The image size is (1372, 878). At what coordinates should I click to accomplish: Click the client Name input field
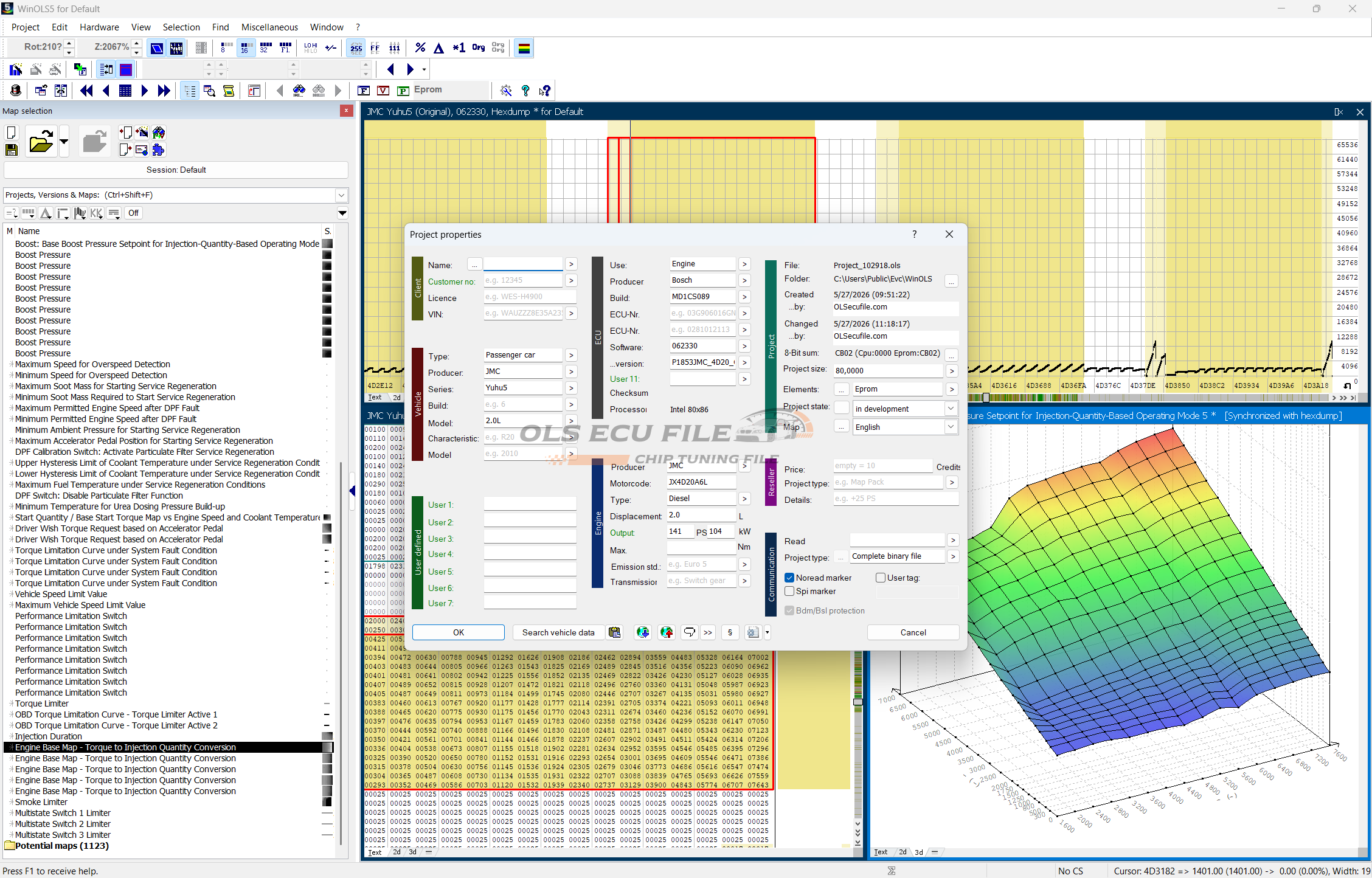(x=523, y=264)
